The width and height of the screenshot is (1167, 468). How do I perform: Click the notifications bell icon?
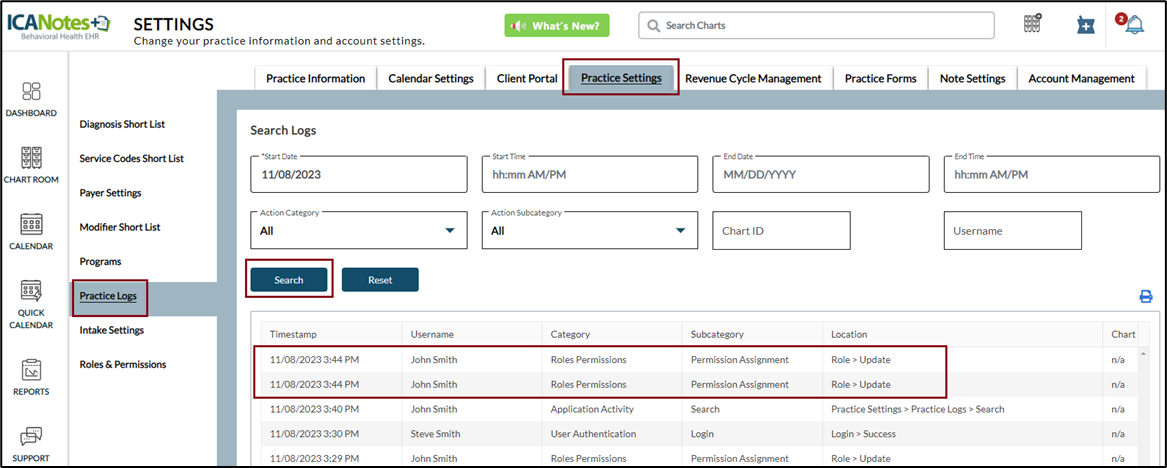pyautogui.click(x=1134, y=25)
